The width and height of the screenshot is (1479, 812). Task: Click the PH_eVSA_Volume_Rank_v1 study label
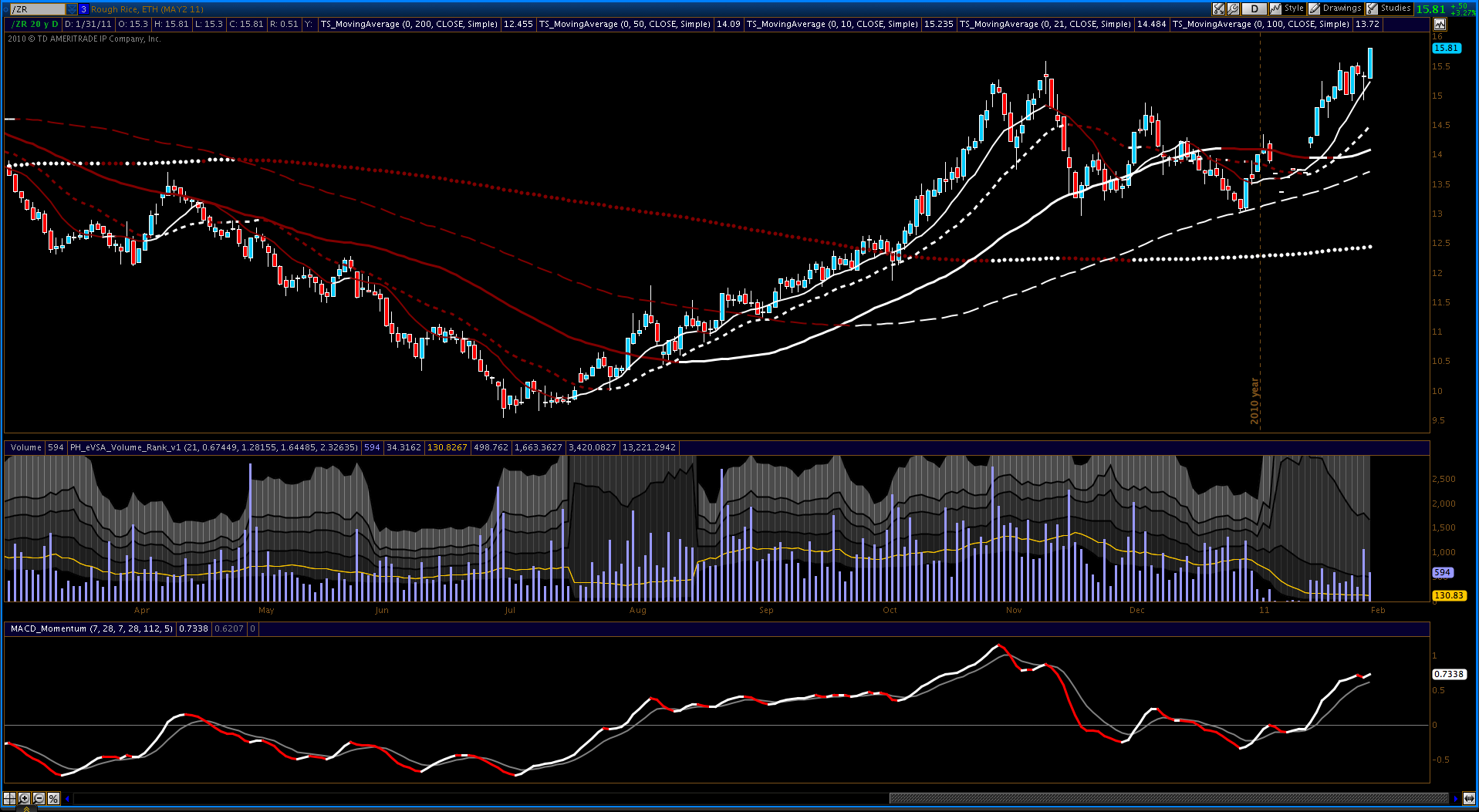[214, 447]
